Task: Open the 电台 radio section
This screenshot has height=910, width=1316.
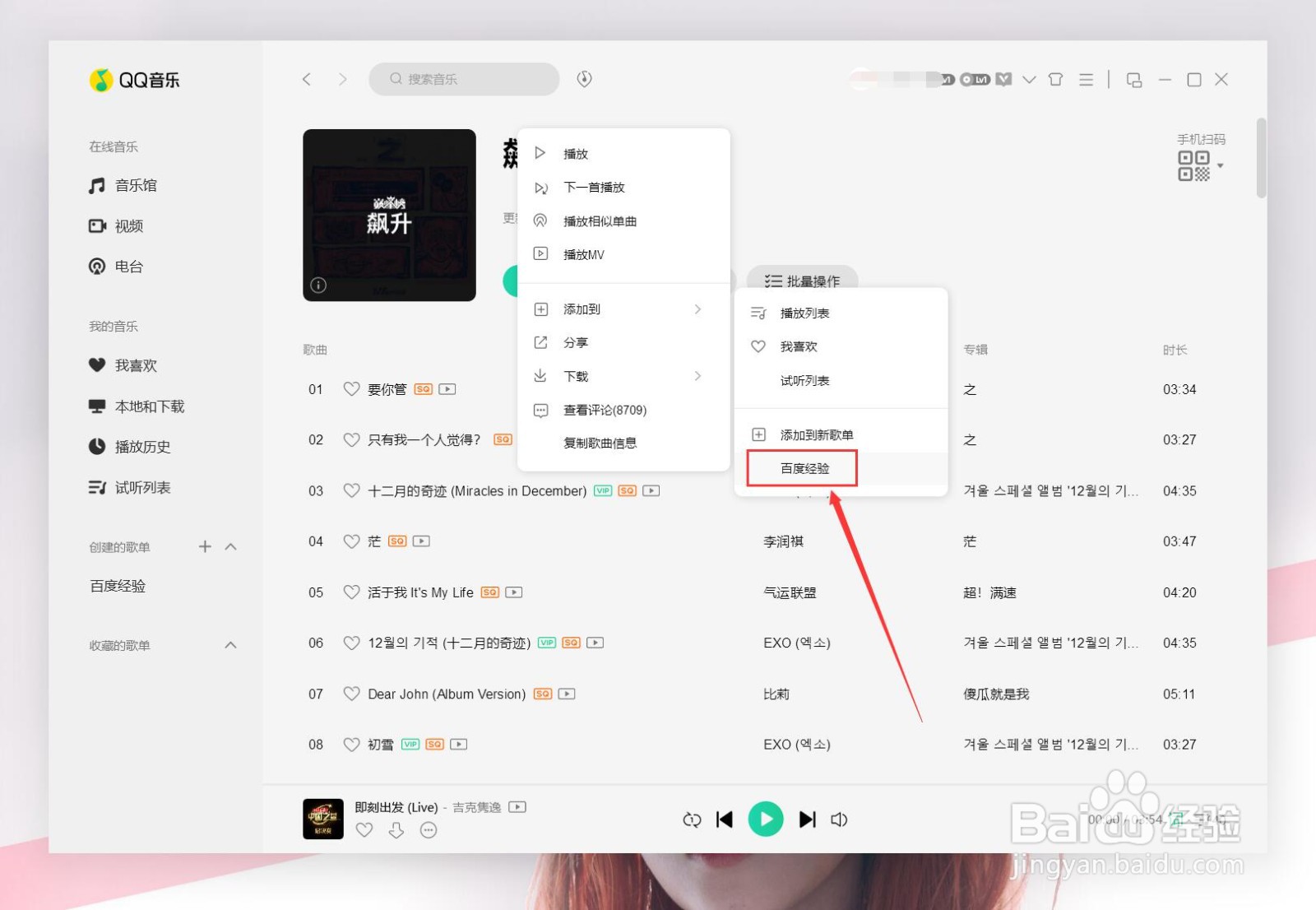Action: [x=117, y=267]
